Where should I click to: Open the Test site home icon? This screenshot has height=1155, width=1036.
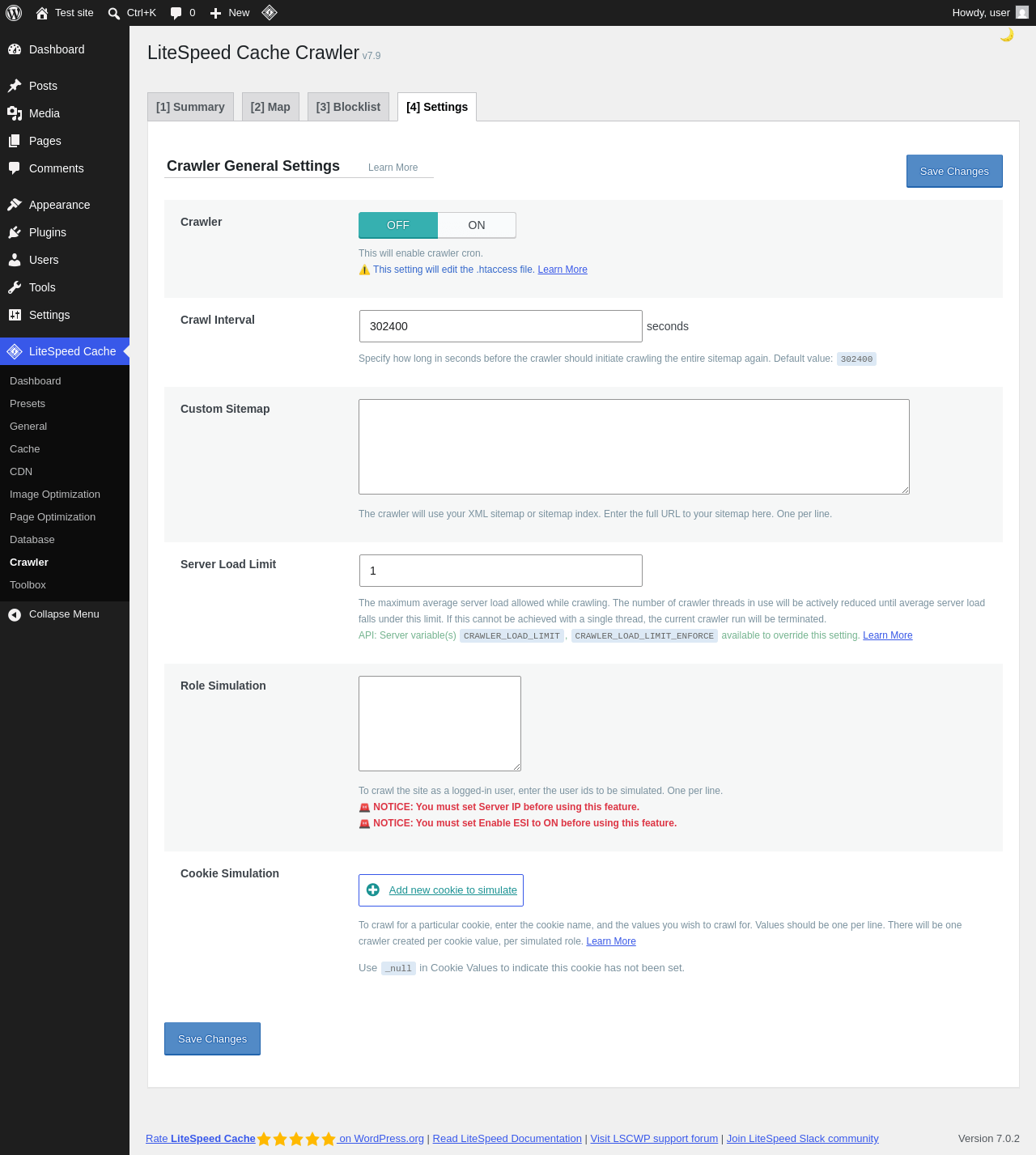point(42,13)
